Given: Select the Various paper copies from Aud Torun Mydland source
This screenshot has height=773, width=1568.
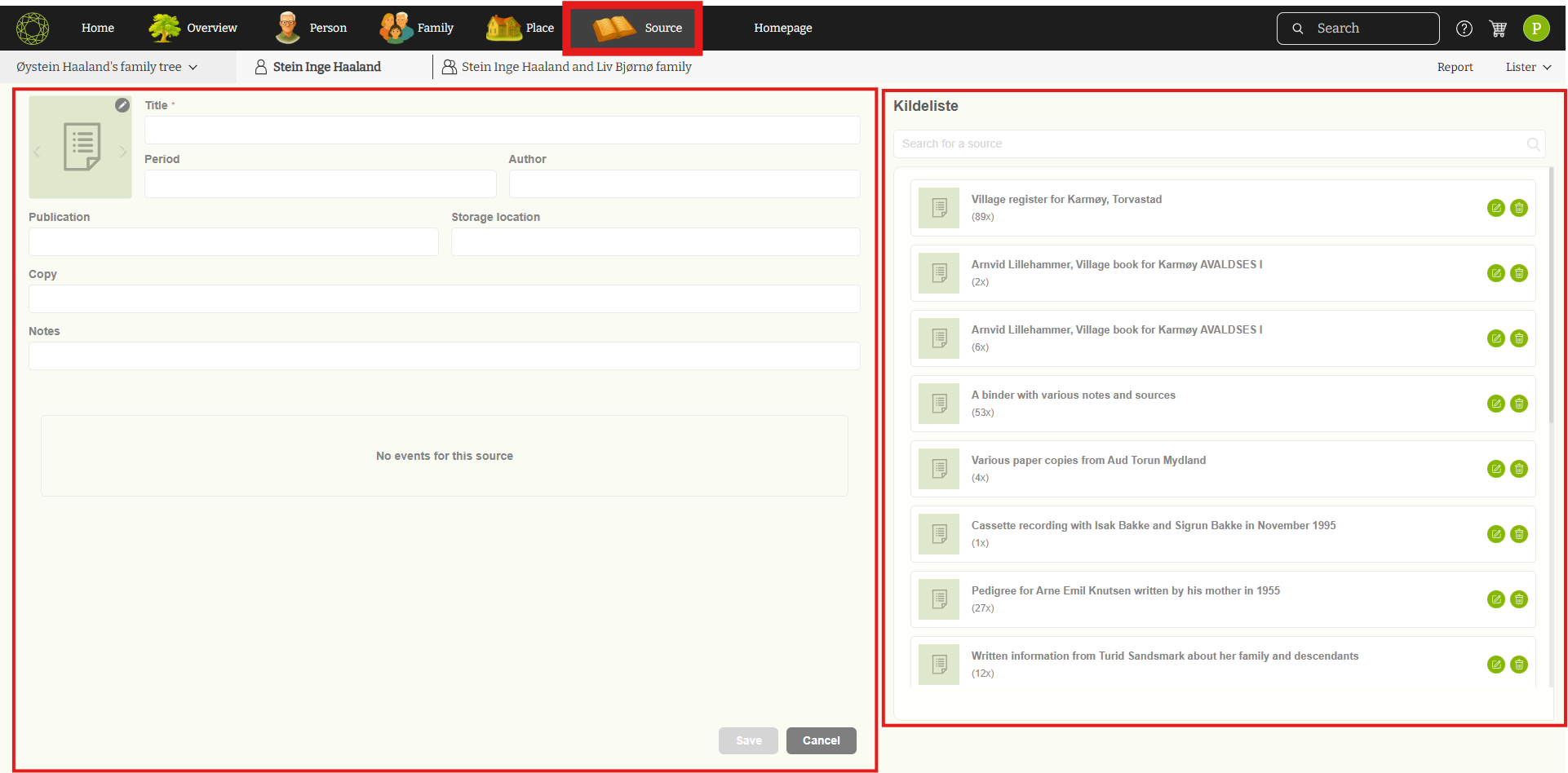Looking at the screenshot, I should point(1087,461).
